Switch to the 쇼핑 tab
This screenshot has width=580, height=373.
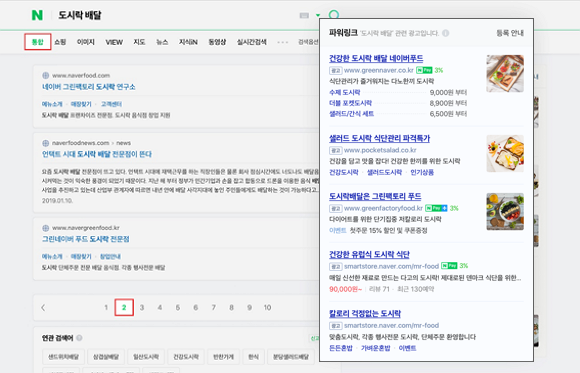60,42
